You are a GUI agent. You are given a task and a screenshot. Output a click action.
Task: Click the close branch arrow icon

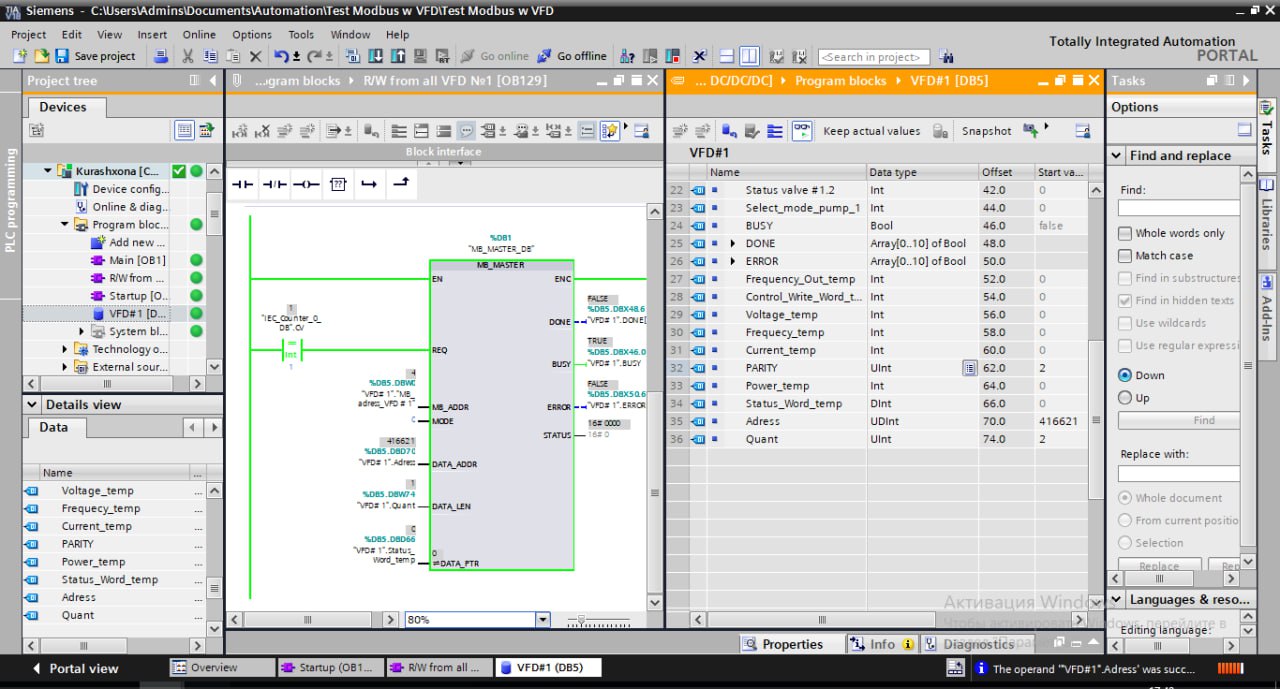[401, 184]
